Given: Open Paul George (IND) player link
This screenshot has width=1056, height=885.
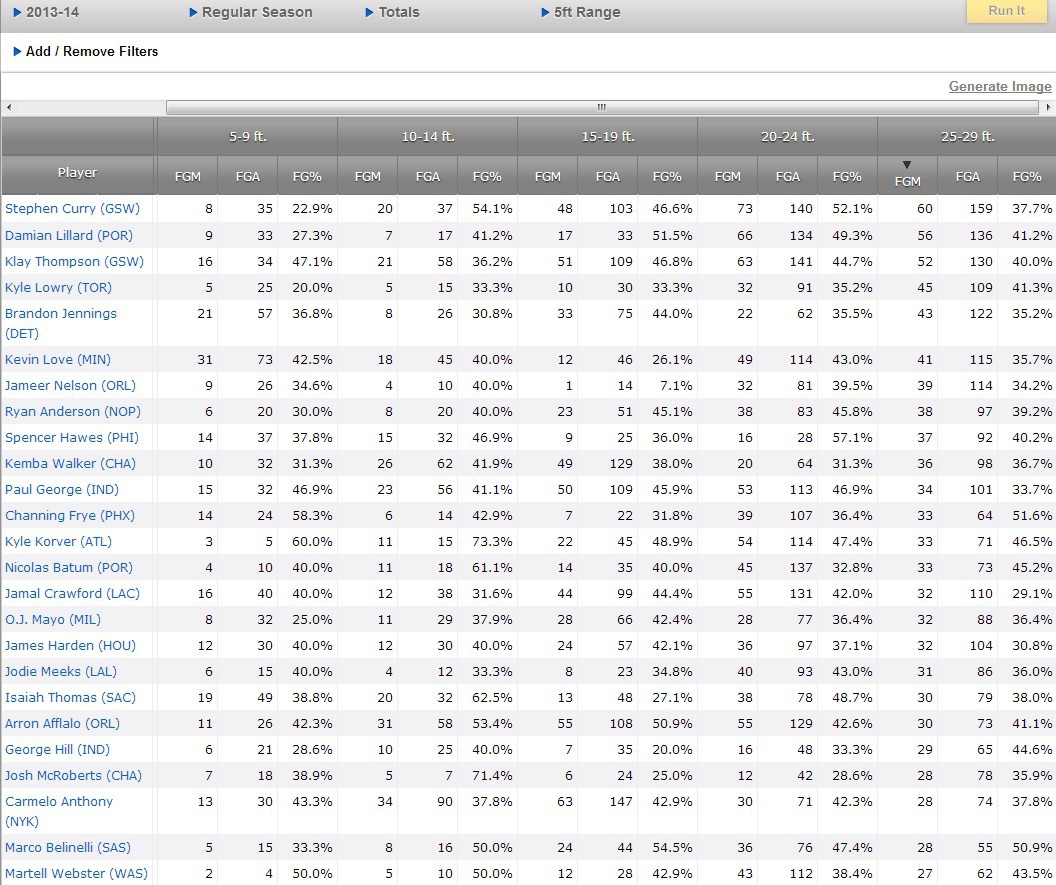Looking at the screenshot, I should [62, 490].
